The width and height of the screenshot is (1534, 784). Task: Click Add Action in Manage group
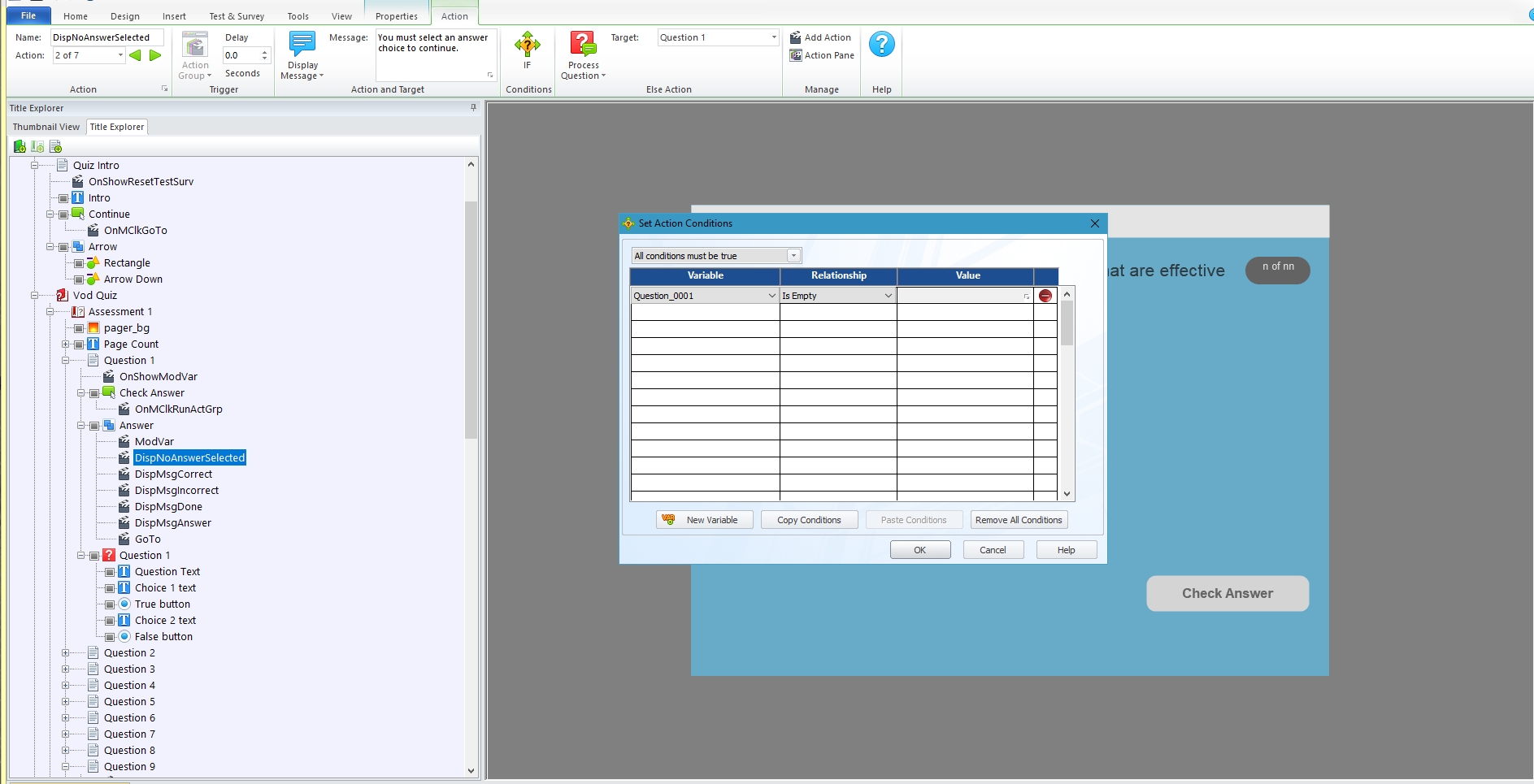(820, 37)
